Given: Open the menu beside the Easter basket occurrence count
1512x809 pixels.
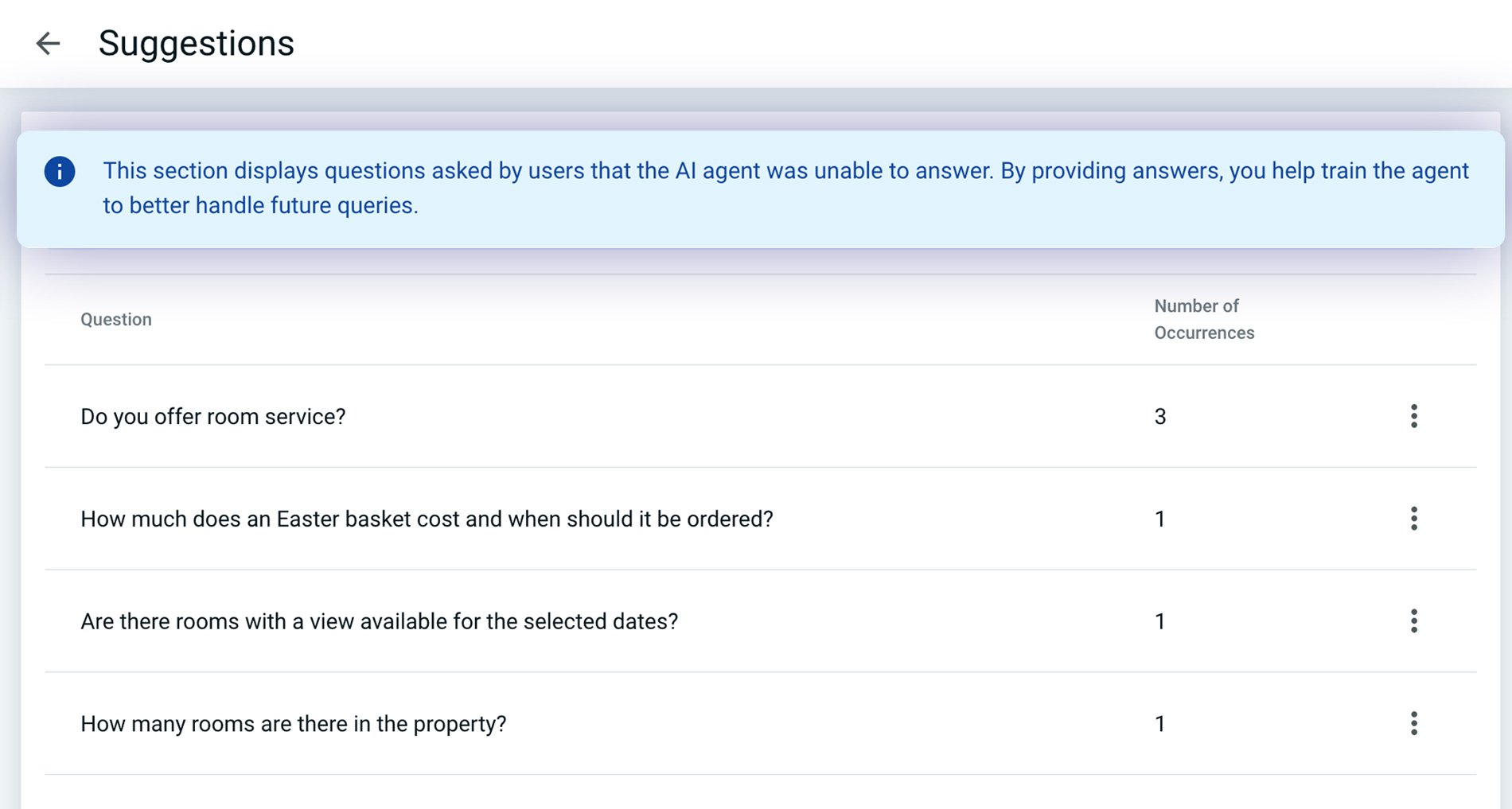Looking at the screenshot, I should [x=1414, y=519].
